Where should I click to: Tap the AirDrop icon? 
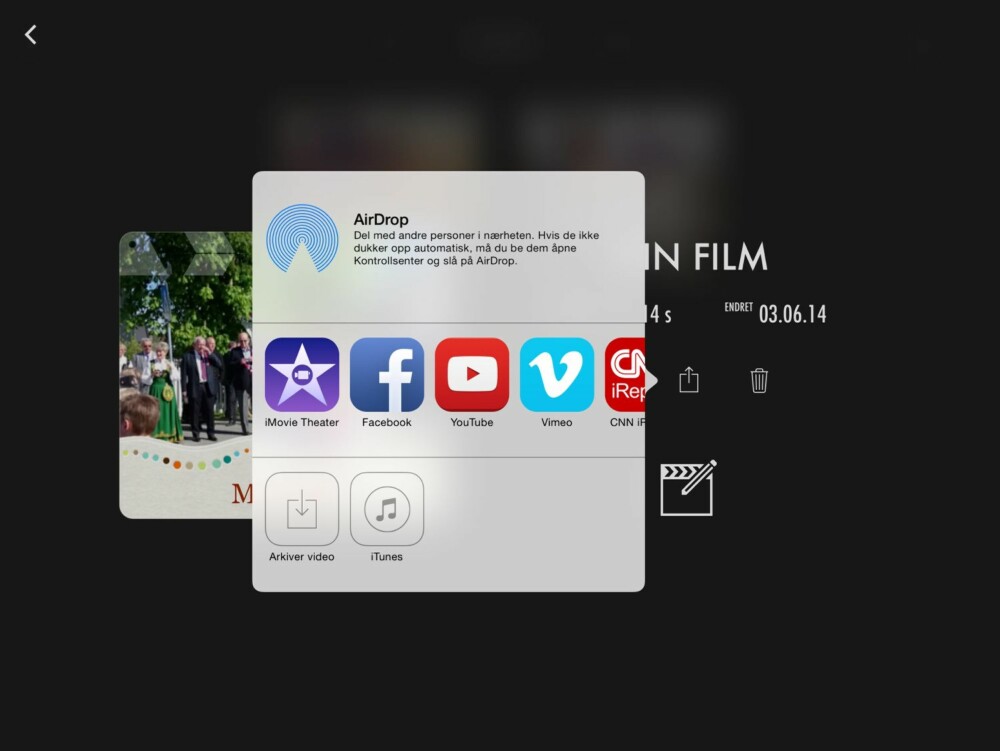[302, 238]
